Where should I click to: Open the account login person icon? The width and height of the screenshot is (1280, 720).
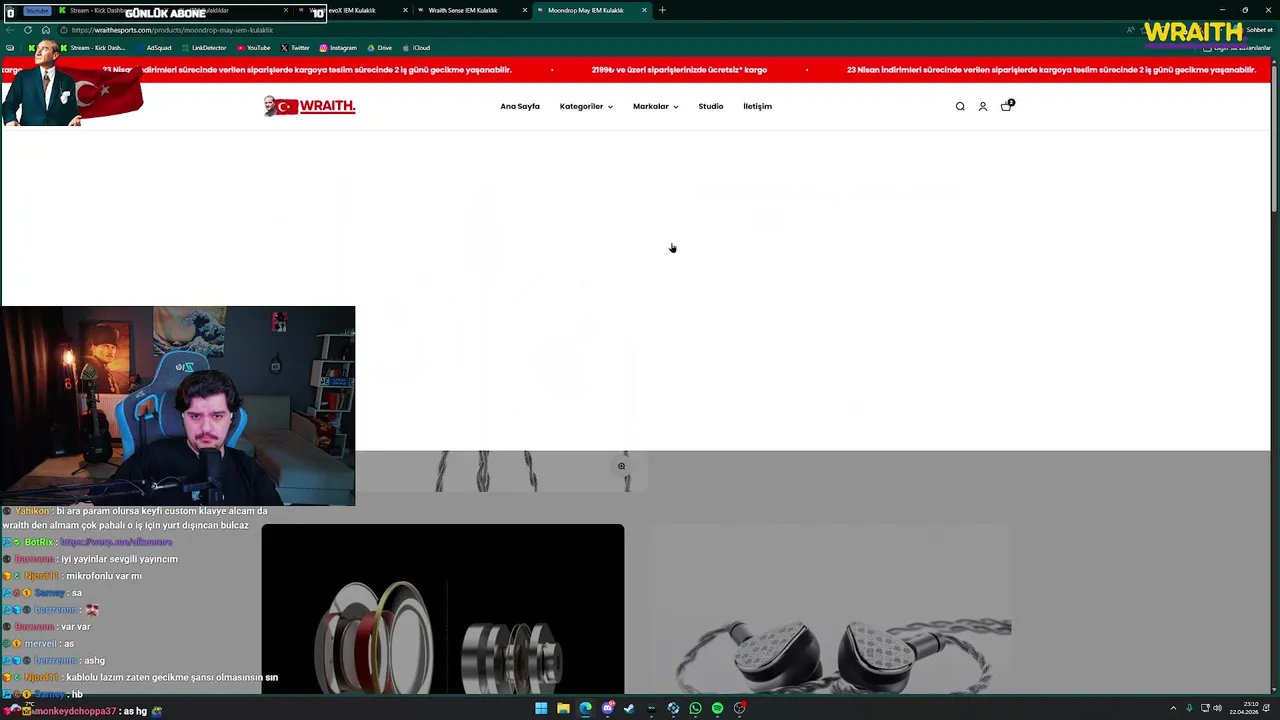tap(982, 106)
